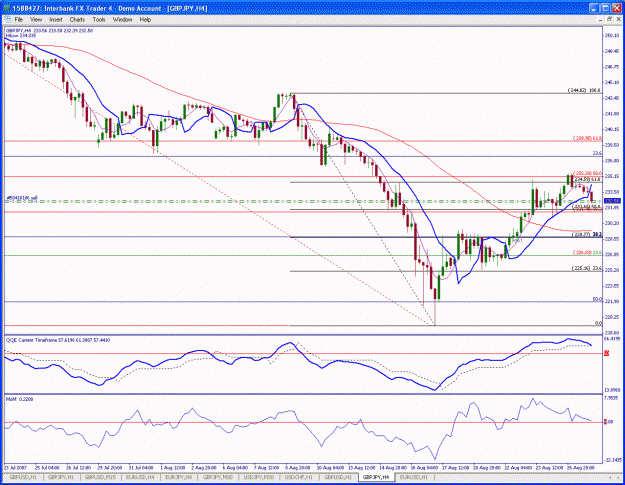
Task: Switch to the USDJPY,M30 chart tab
Action: click(259, 477)
